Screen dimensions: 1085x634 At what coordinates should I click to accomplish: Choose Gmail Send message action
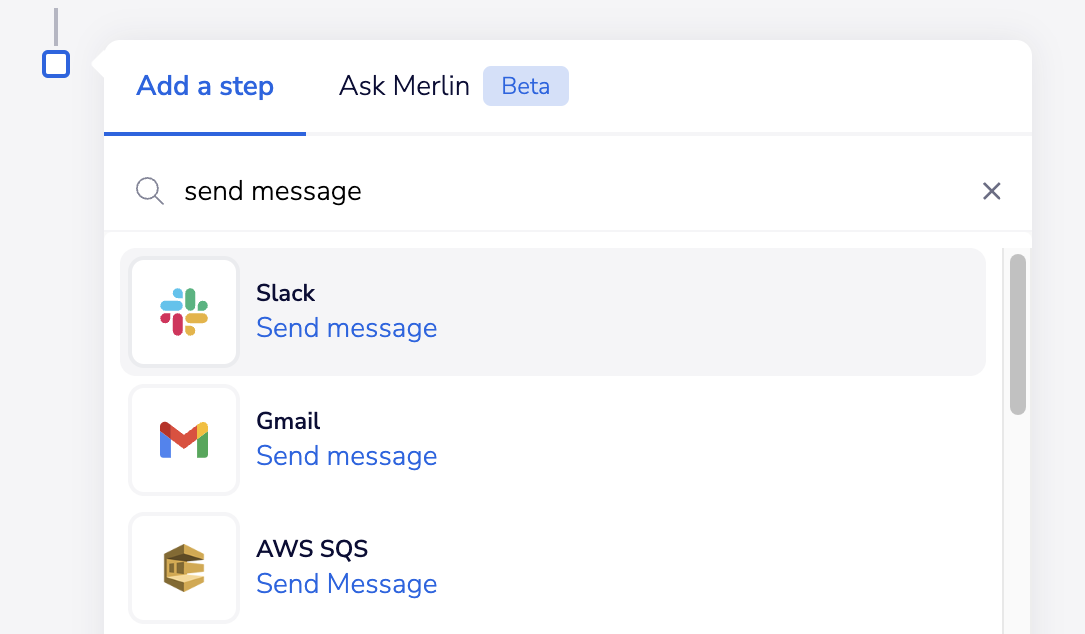(347, 456)
